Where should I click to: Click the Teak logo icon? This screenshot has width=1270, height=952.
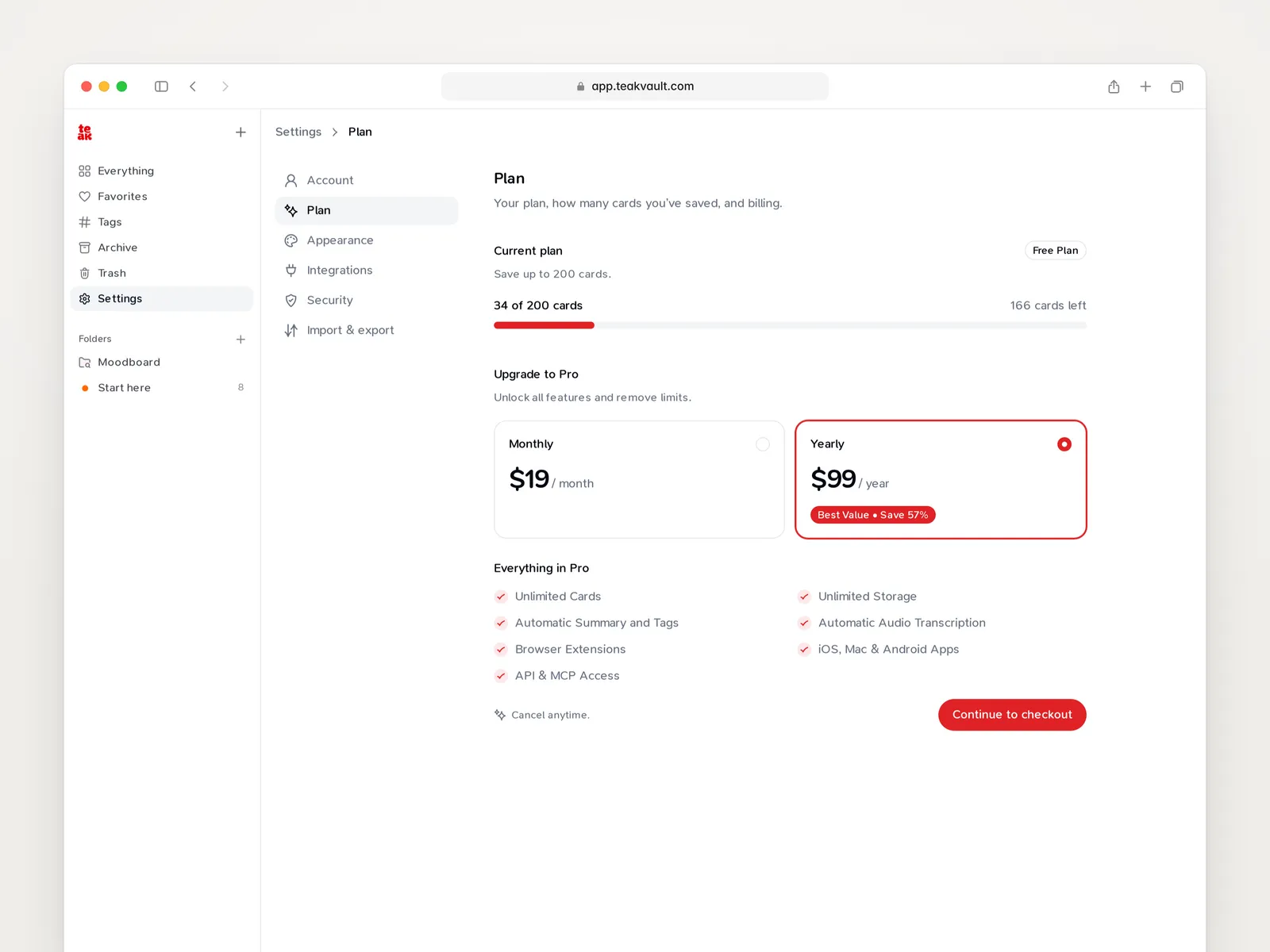point(85,132)
